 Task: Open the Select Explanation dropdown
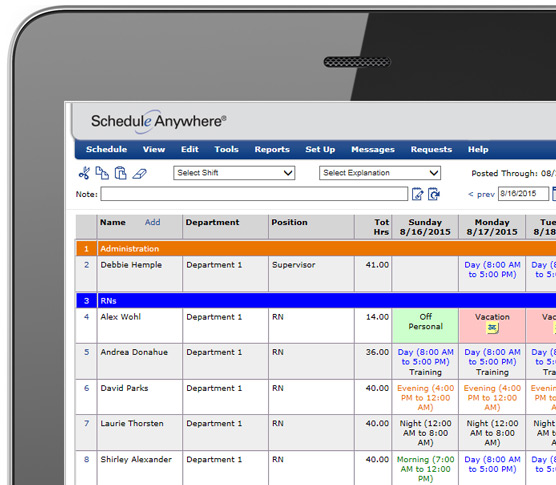380,173
